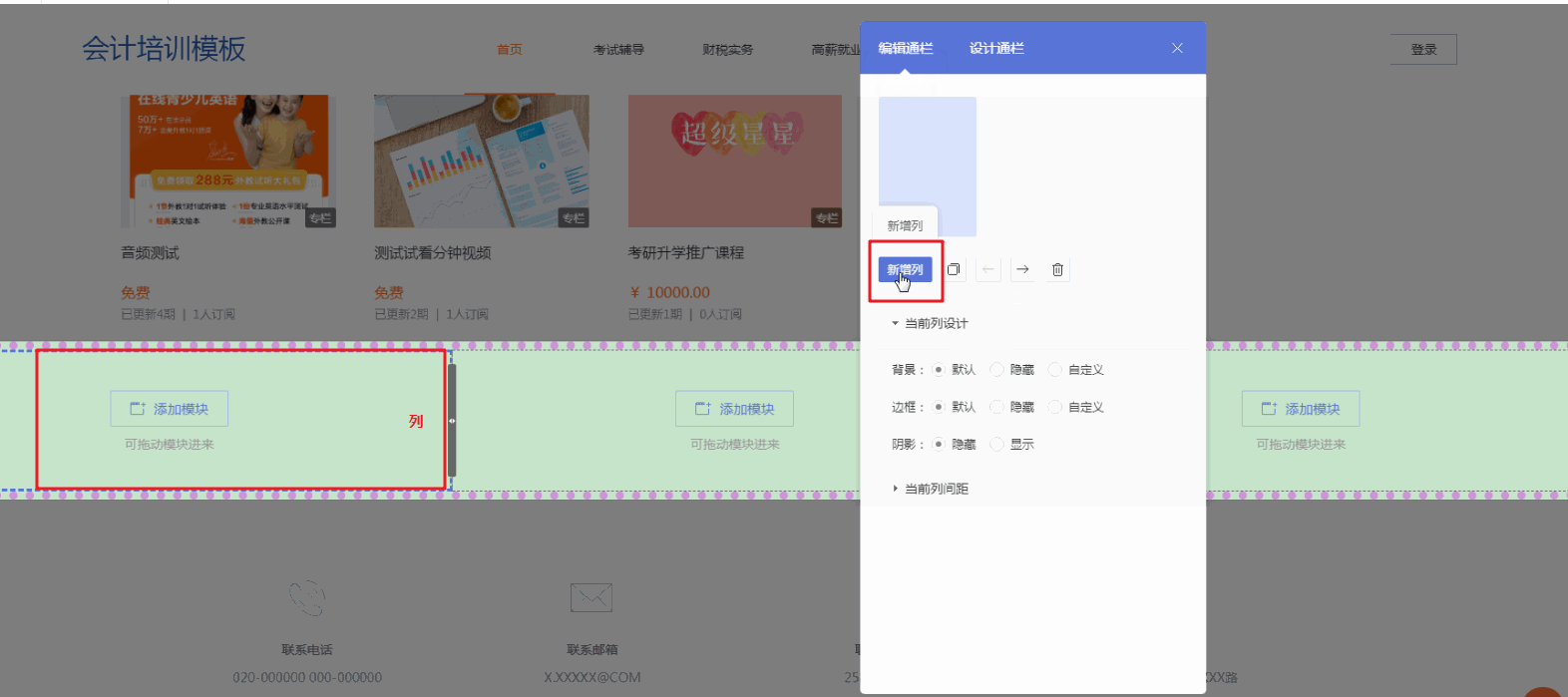Click 已更新1期 | 0人订阅 text
The width and height of the screenshot is (1568, 697).
(x=685, y=314)
